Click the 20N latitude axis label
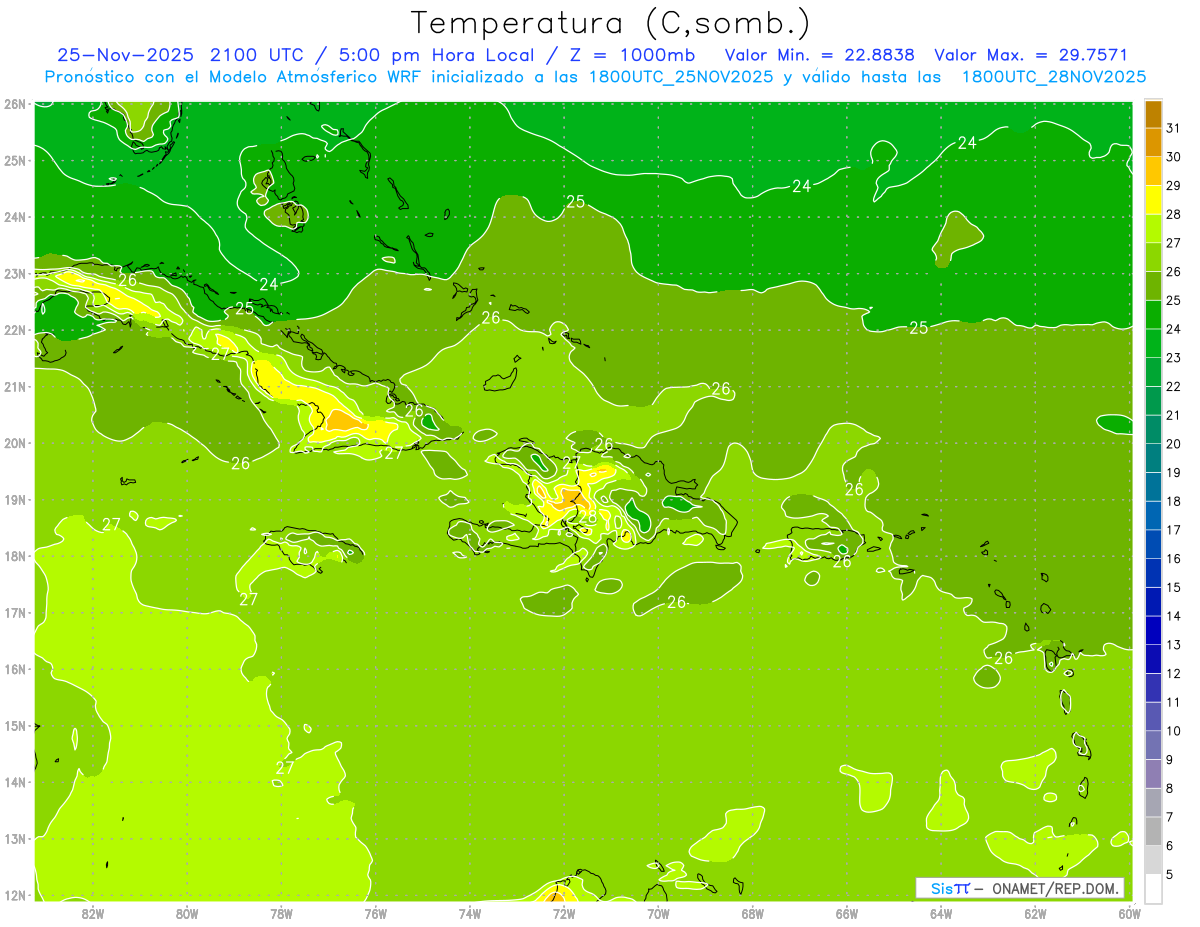 (15, 443)
